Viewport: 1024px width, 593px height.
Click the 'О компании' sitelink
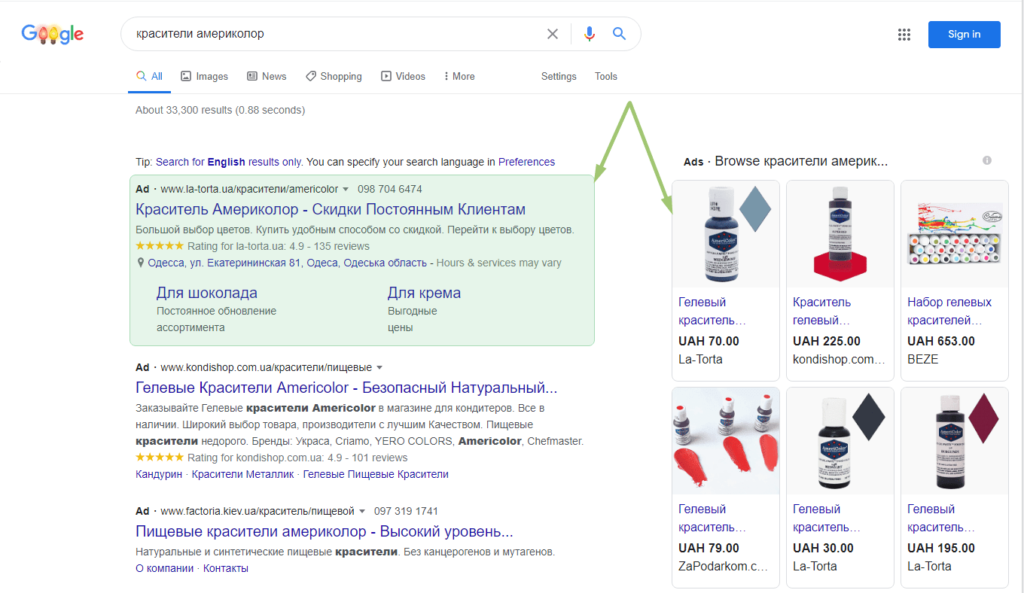[x=165, y=568]
